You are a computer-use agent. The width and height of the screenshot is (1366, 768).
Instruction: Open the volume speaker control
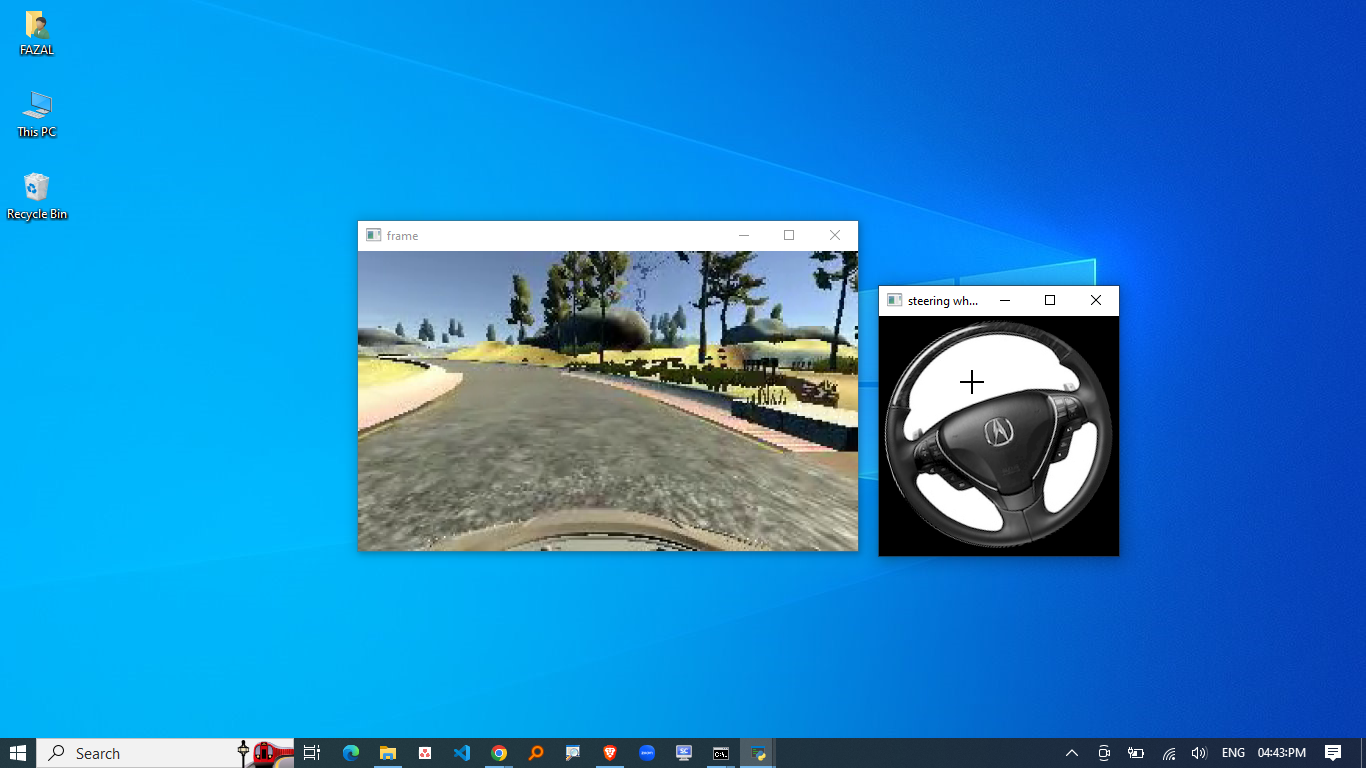point(1199,753)
